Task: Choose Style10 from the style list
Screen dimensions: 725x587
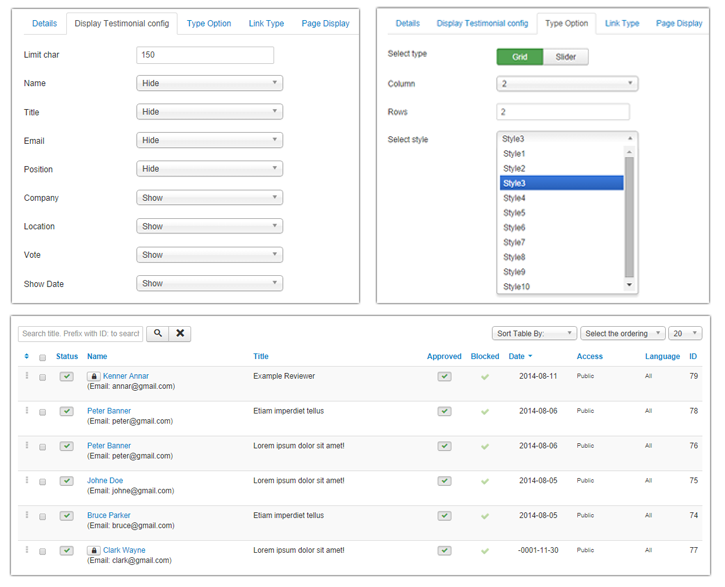Action: (x=561, y=287)
